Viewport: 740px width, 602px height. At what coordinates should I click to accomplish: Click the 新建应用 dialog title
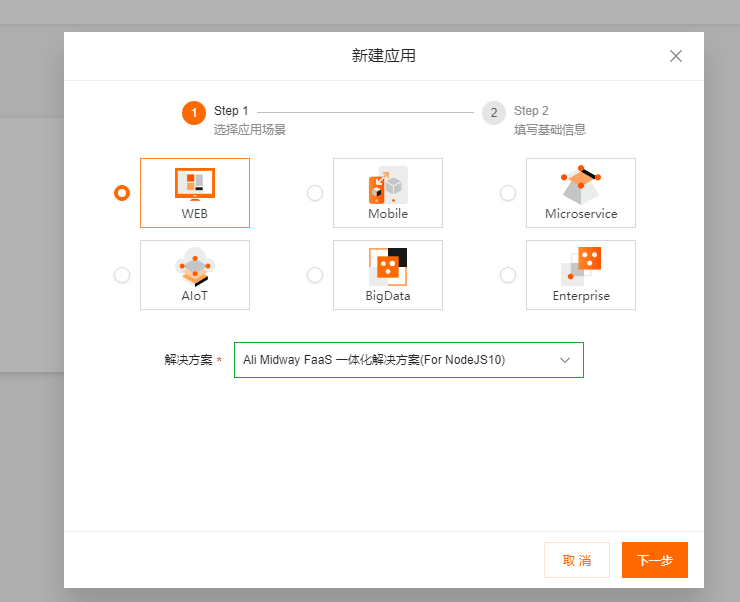(384, 56)
